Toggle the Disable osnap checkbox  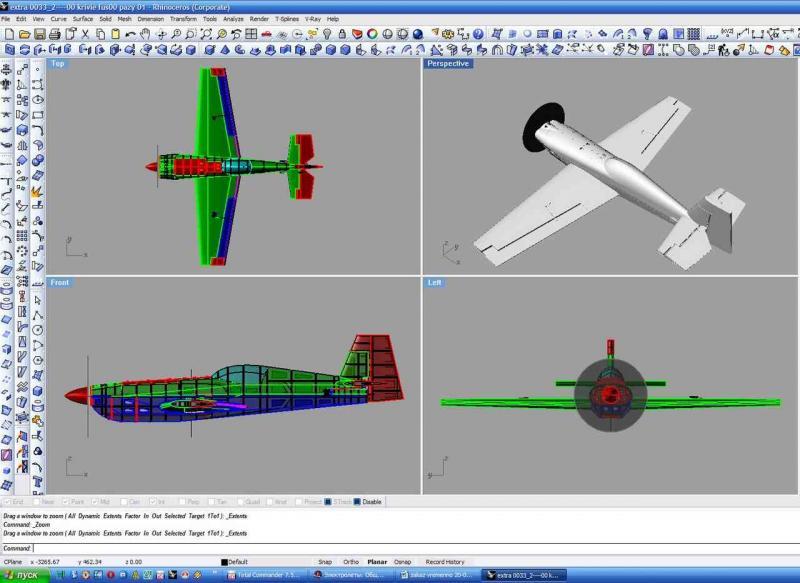point(356,502)
